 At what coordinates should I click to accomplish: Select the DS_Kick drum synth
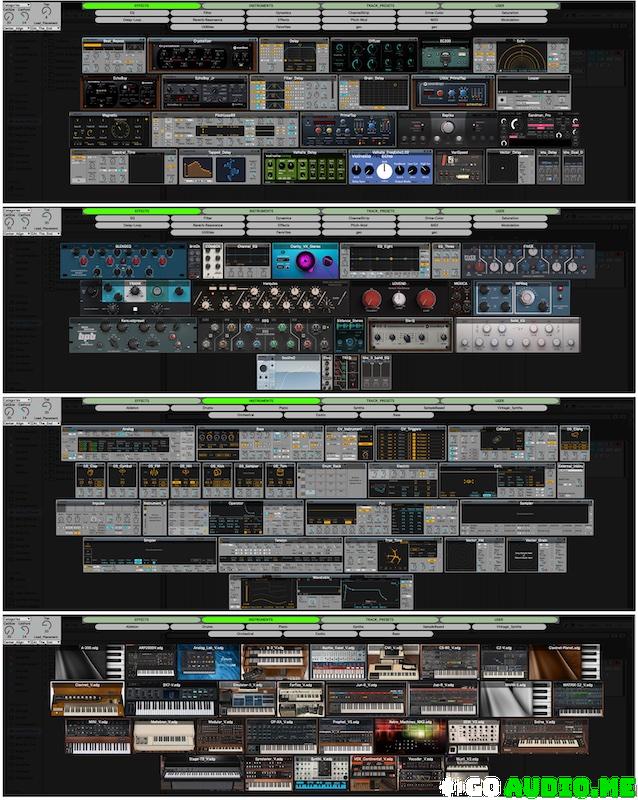(217, 481)
